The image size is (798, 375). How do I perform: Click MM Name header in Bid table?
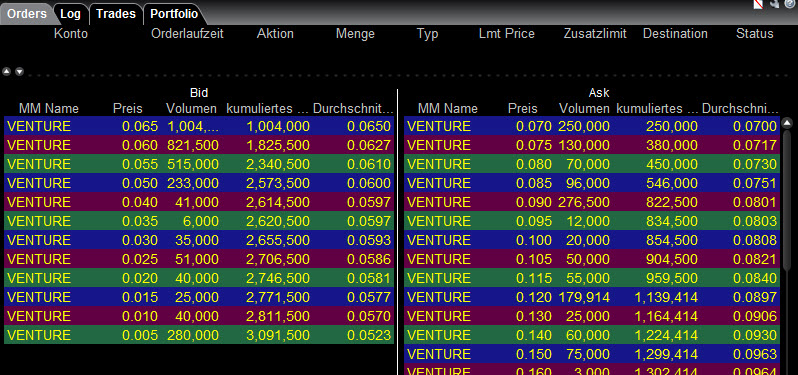point(49,109)
